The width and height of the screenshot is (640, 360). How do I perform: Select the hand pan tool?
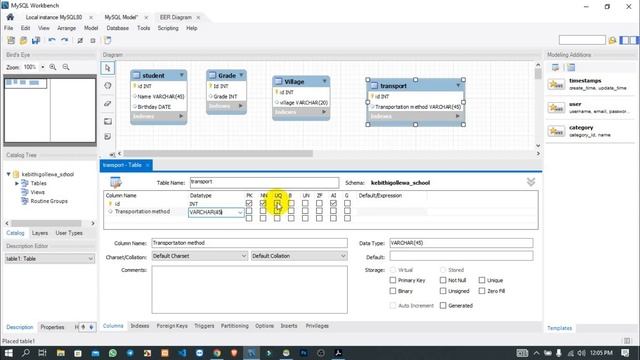pyautogui.click(x=108, y=85)
